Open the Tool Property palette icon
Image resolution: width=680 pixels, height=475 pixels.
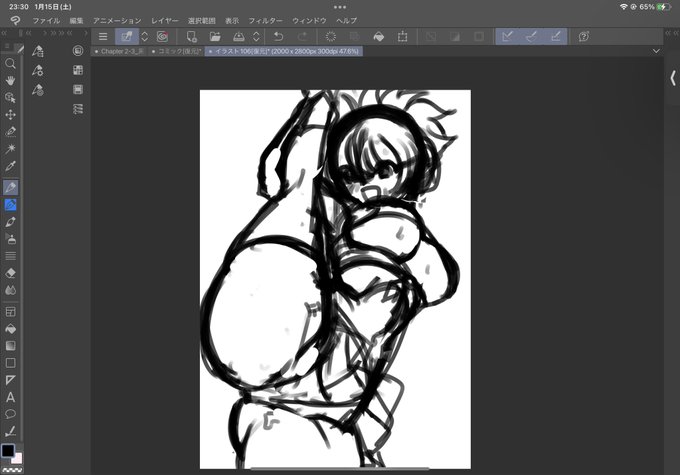tap(38, 70)
